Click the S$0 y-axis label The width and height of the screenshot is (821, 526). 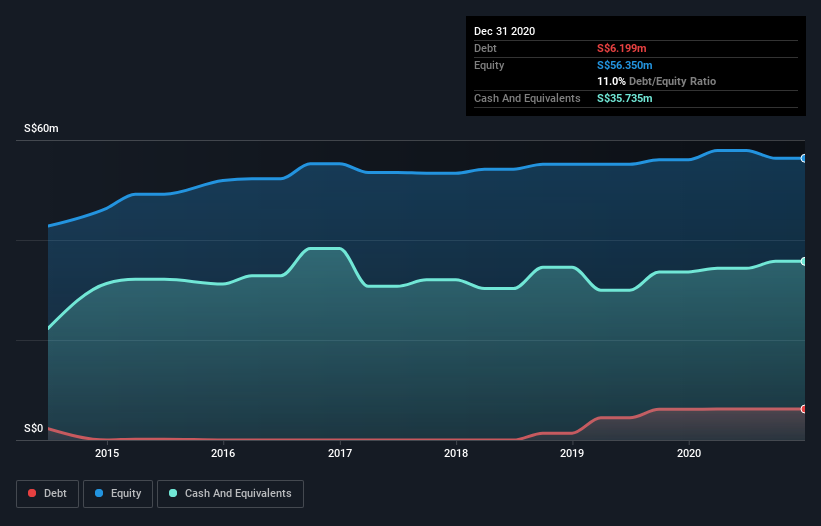tap(34, 429)
